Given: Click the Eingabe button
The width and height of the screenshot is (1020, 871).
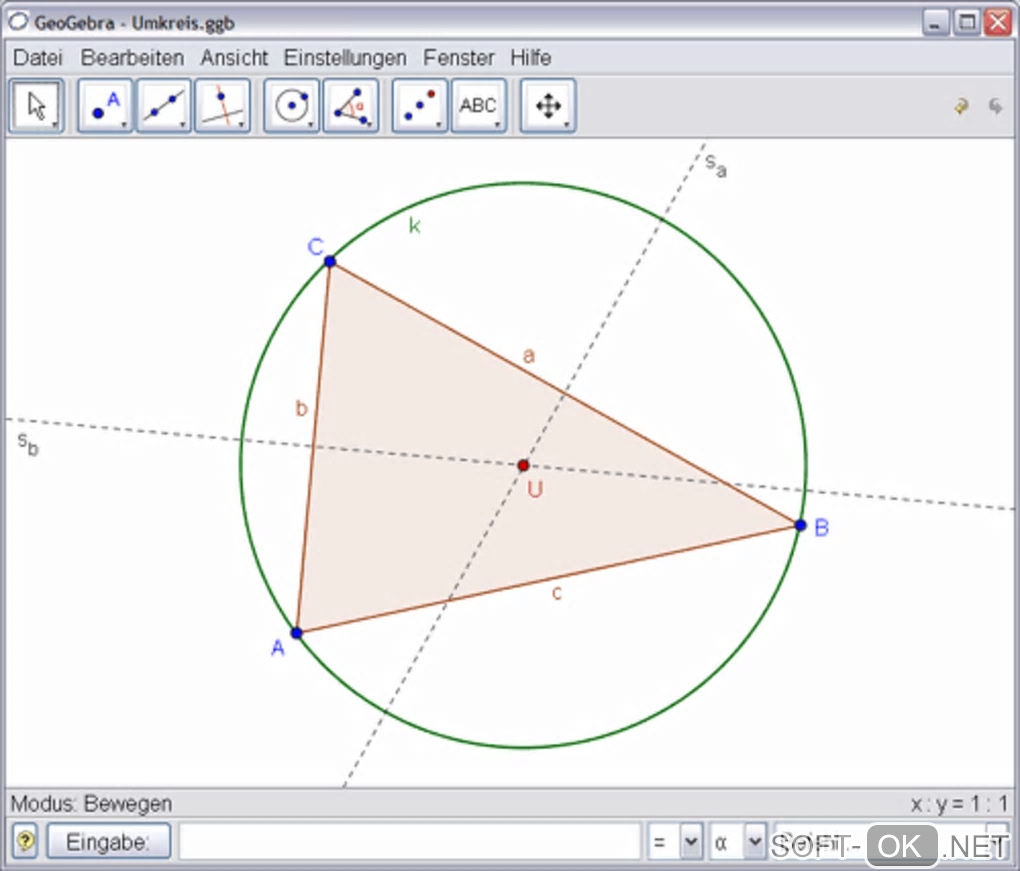Looking at the screenshot, I should coord(109,842).
